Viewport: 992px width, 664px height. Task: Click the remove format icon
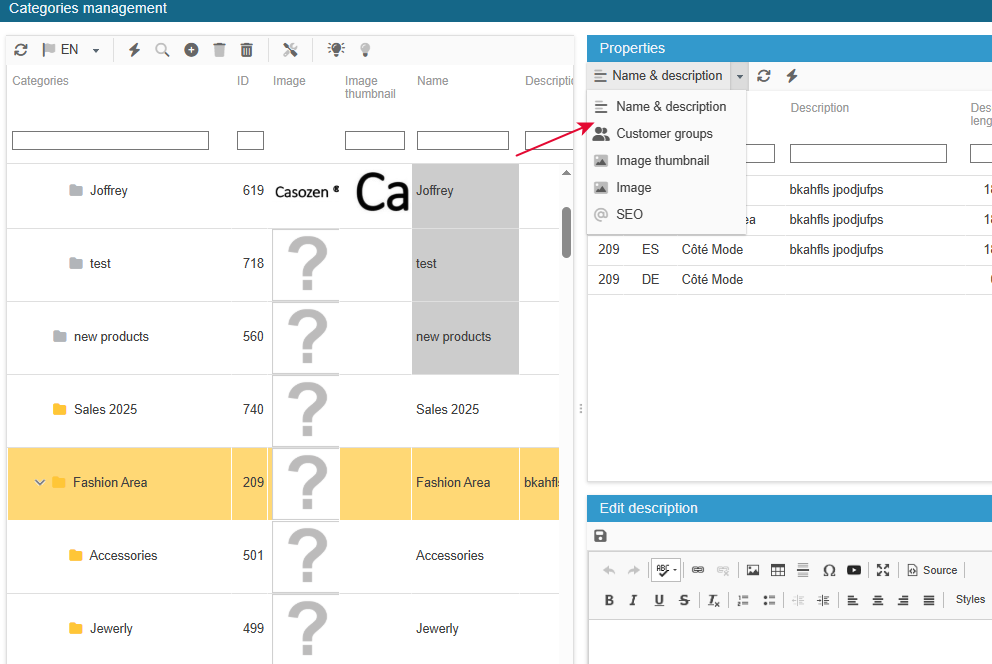(x=714, y=600)
